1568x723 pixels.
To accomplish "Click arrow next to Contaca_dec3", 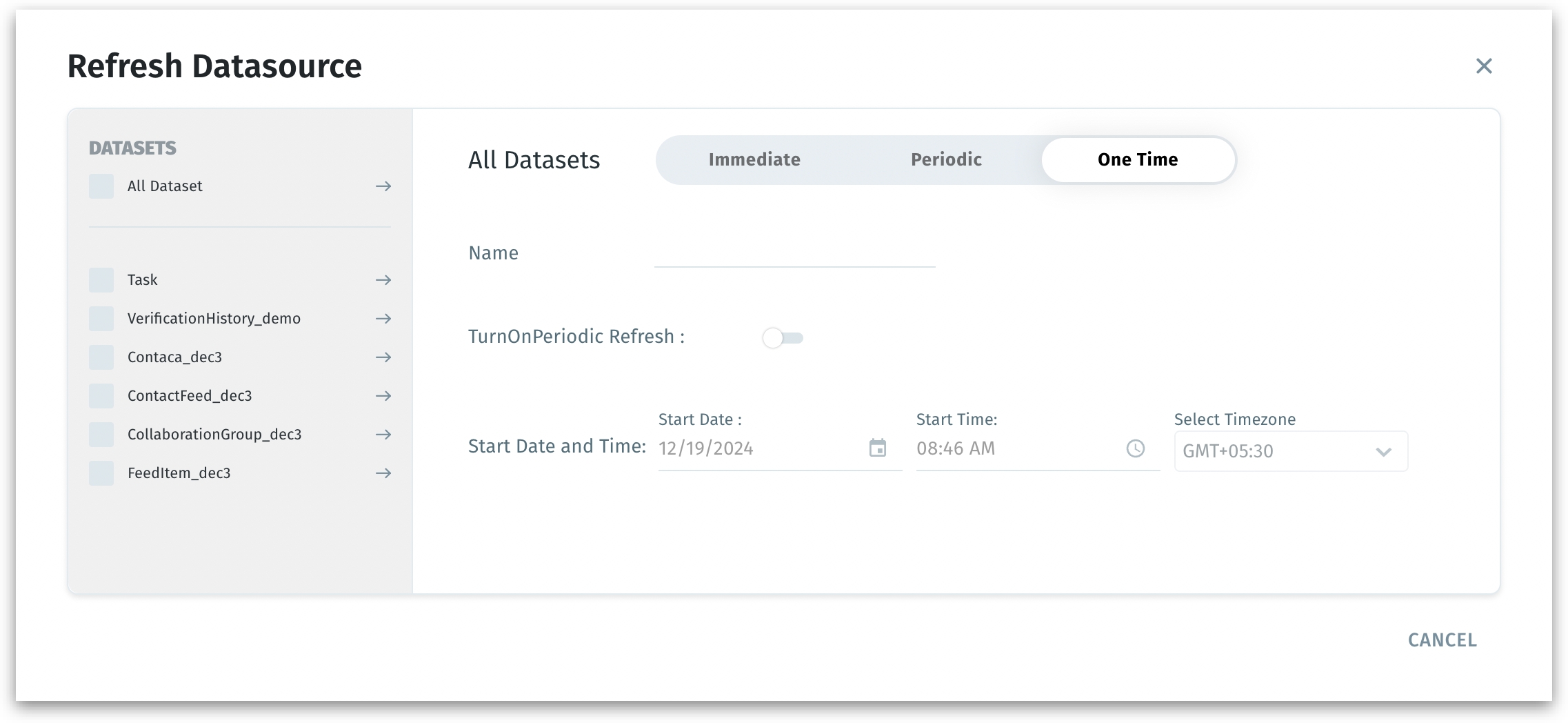I will pyautogui.click(x=383, y=357).
